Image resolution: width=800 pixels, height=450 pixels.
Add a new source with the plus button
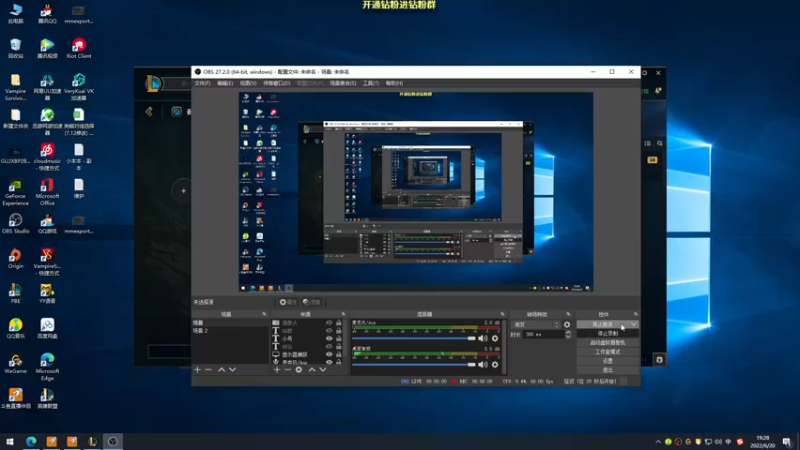click(277, 369)
